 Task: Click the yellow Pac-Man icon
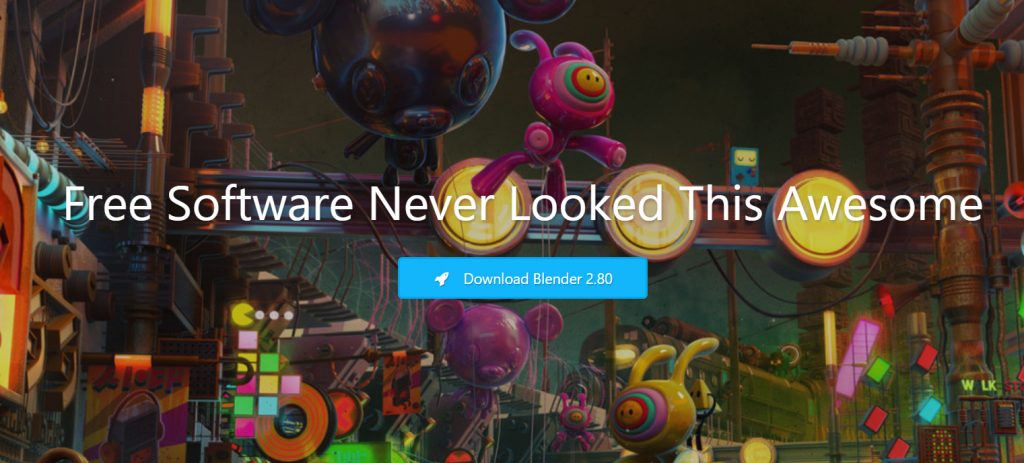coord(242,314)
